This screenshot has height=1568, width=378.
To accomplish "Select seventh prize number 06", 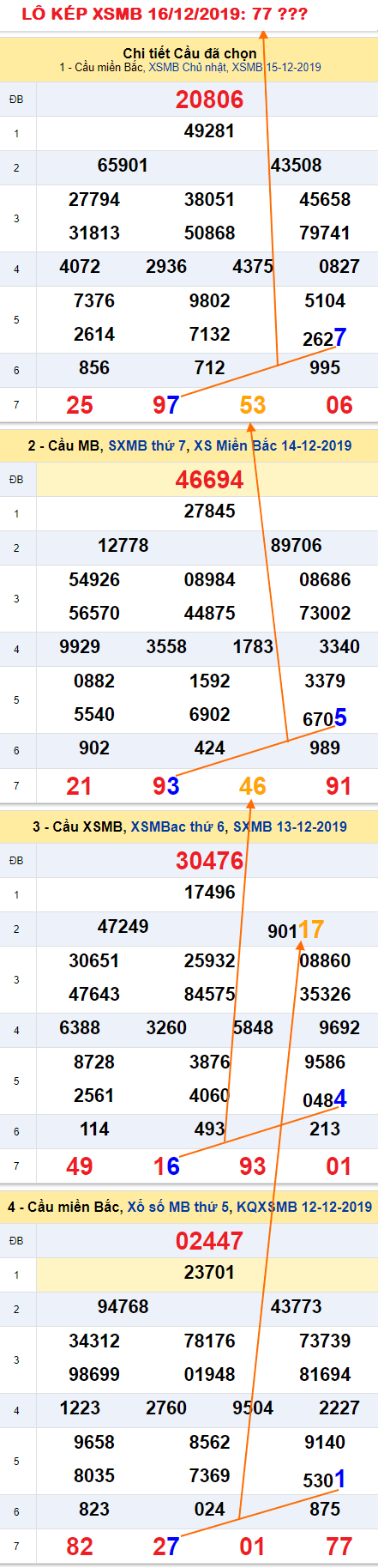I will pyautogui.click(x=339, y=404).
